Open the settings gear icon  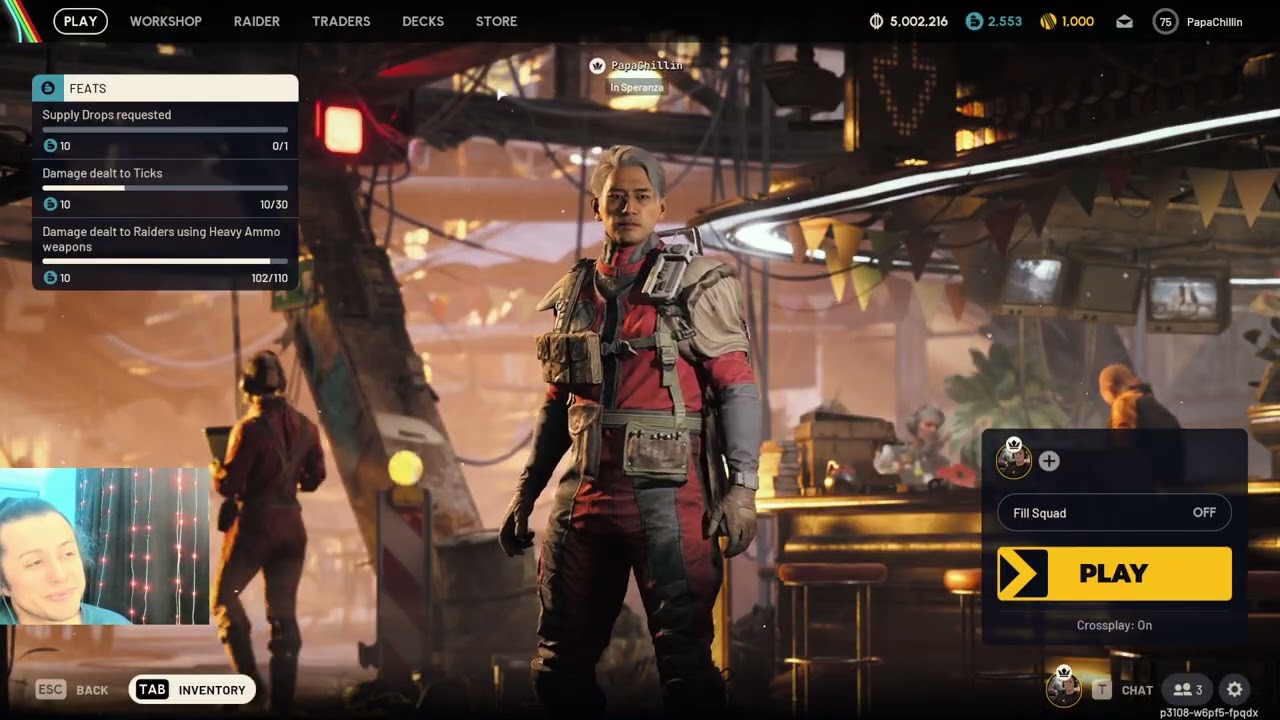1235,689
